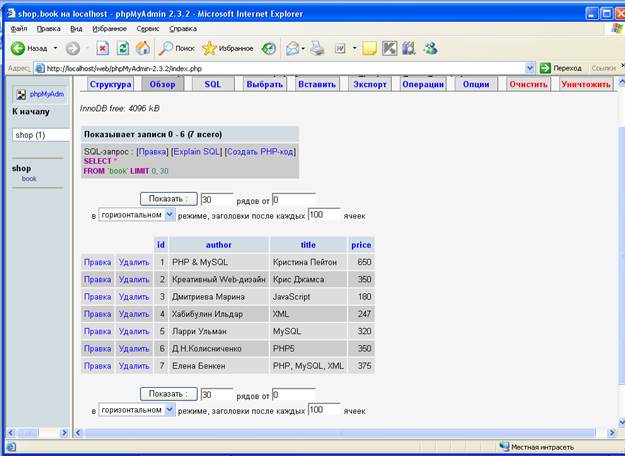Viewport: 625px width, 456px height.
Task: Sort by the author column header
Action: pyautogui.click(x=218, y=245)
